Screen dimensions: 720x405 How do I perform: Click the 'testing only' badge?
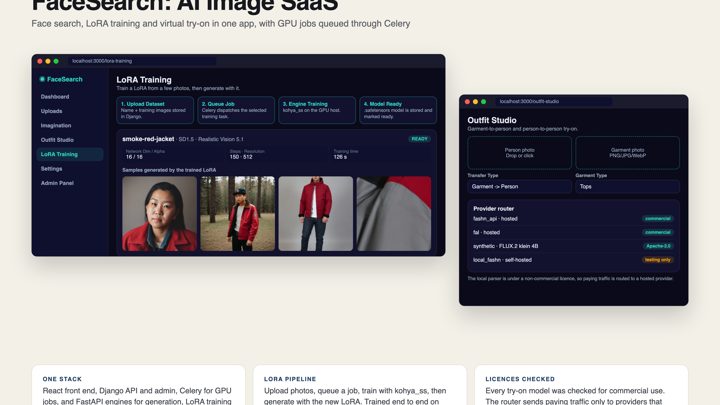point(658,260)
